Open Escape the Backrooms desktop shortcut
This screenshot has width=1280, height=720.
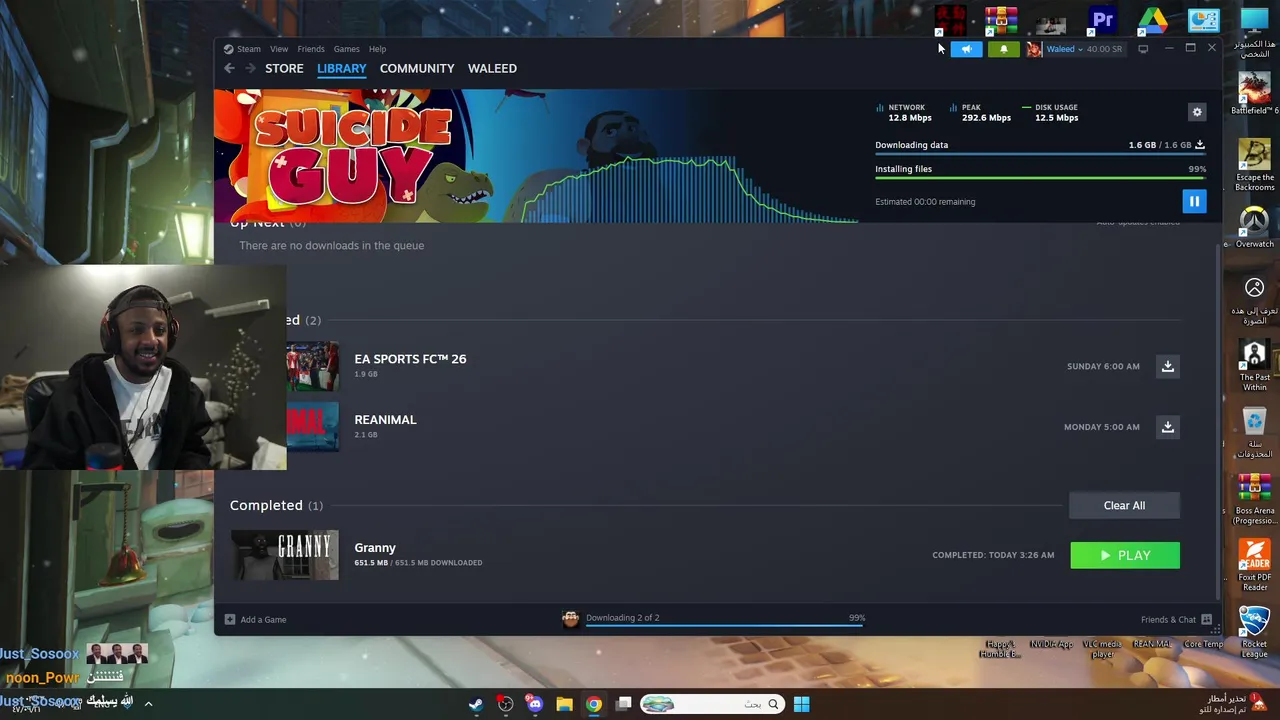1254,165
